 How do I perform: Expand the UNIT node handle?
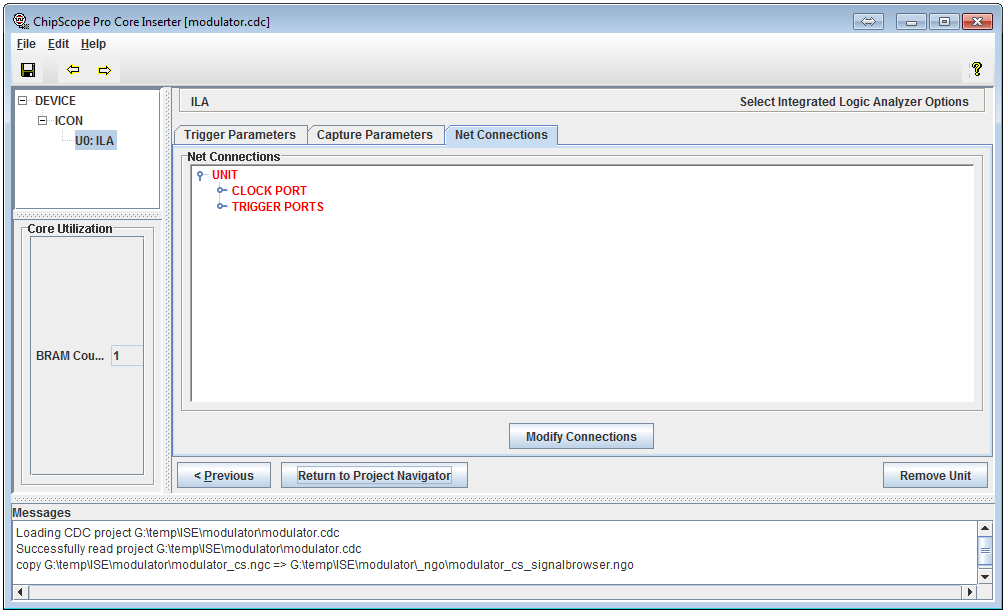coord(201,175)
